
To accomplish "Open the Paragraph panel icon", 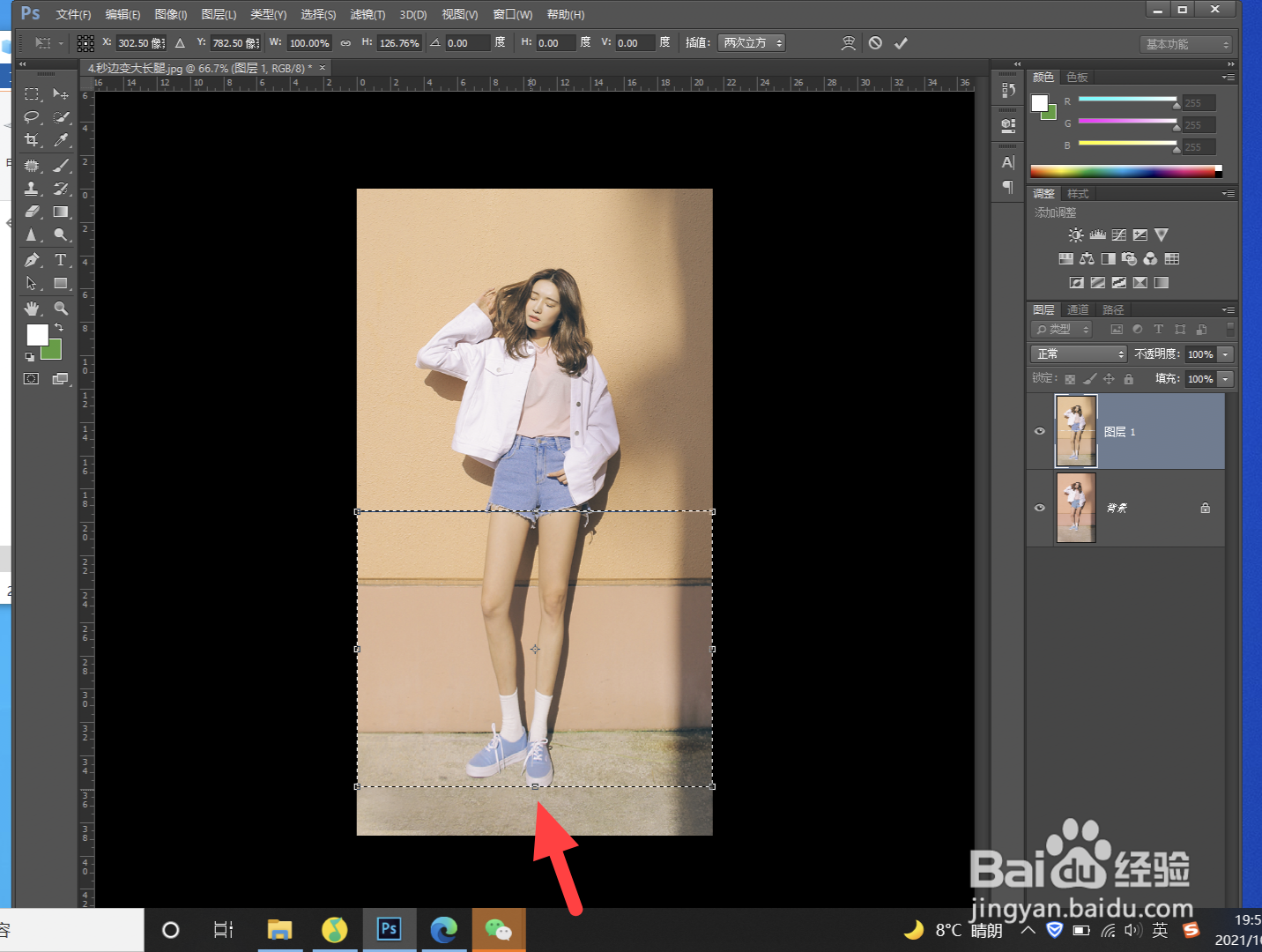I will click(1008, 187).
